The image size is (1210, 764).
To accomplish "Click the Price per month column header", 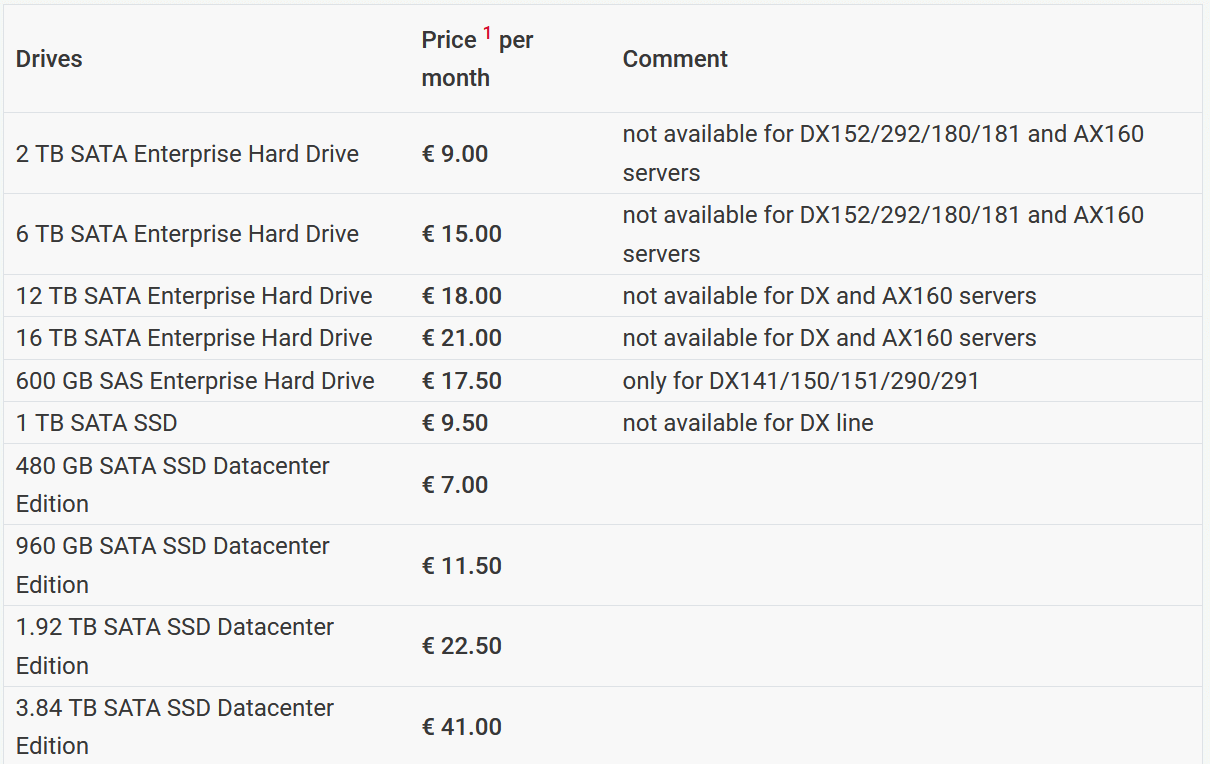I will (478, 59).
